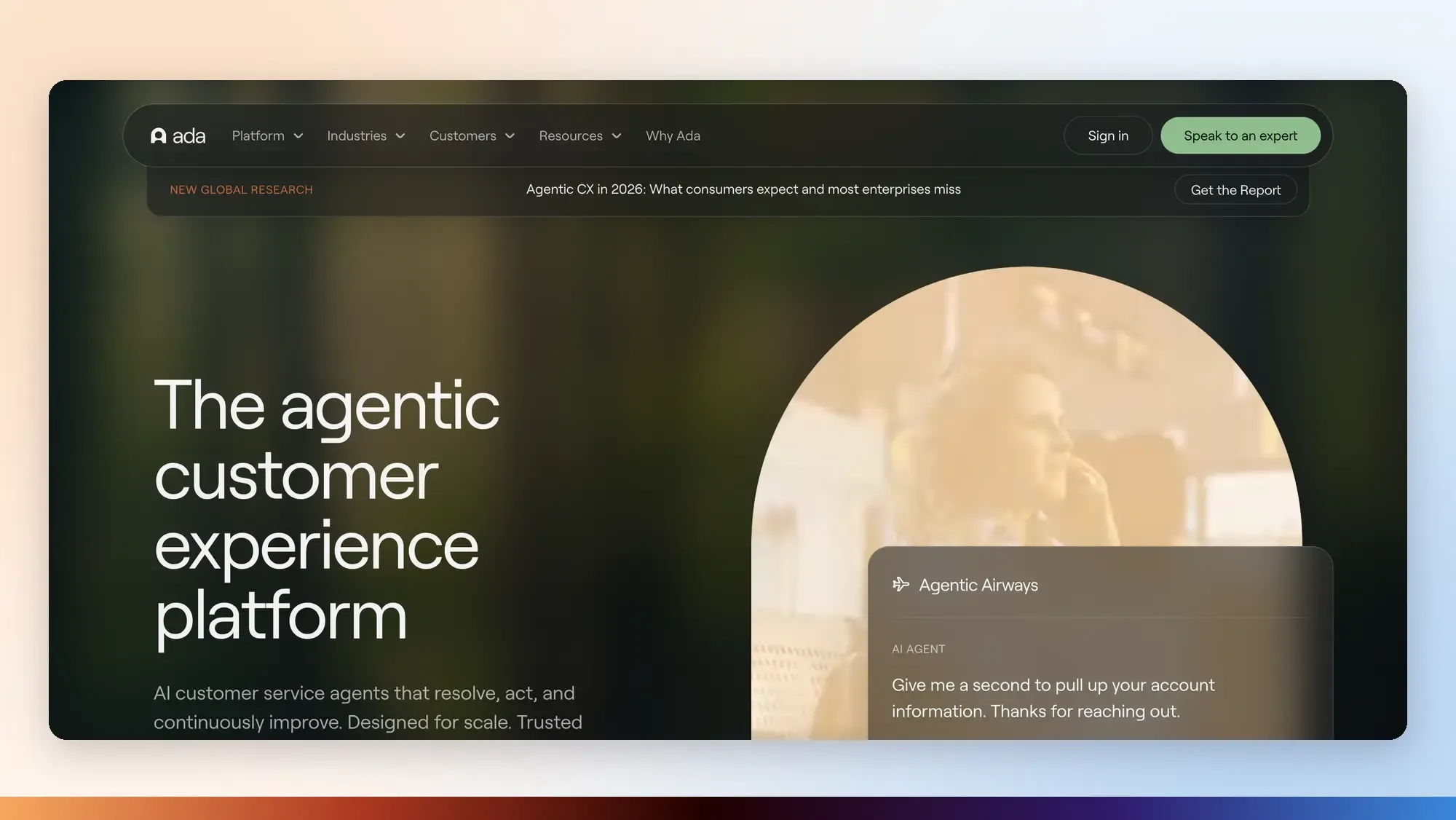Image resolution: width=1456 pixels, height=820 pixels.
Task: Expand the Industries dropdown chevron
Action: (400, 136)
